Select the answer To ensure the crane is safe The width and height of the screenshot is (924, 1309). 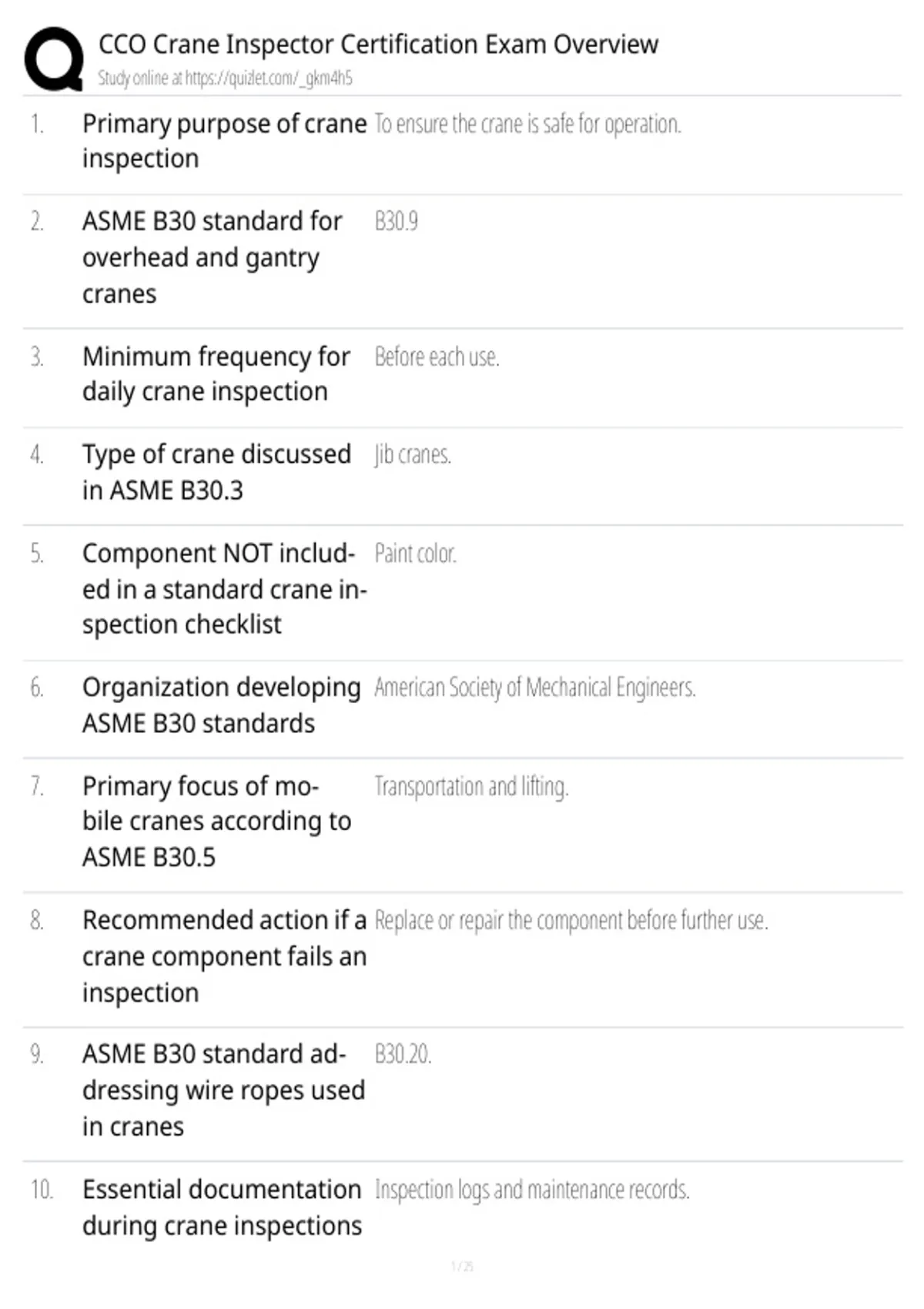click(x=527, y=124)
